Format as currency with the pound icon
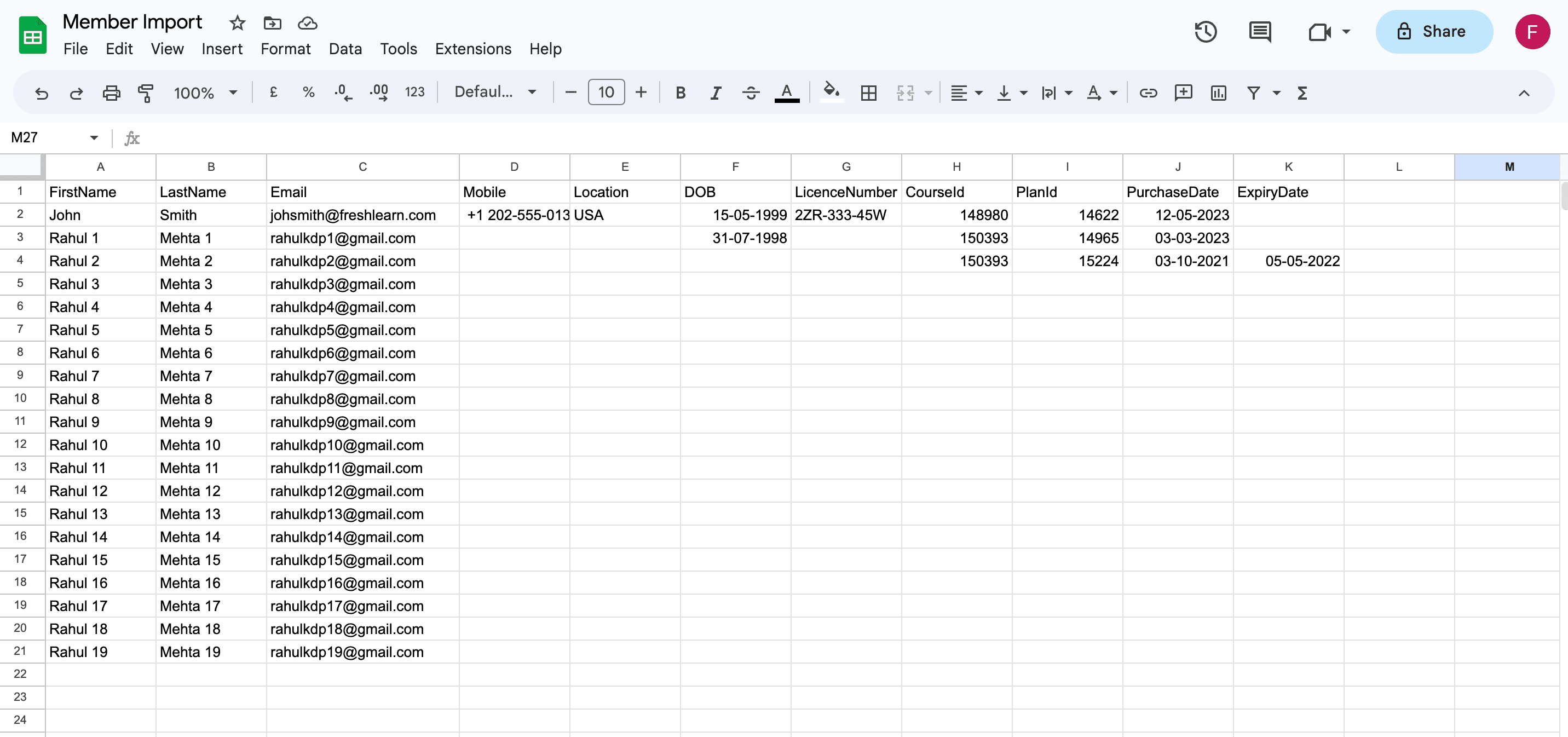 pyautogui.click(x=273, y=93)
